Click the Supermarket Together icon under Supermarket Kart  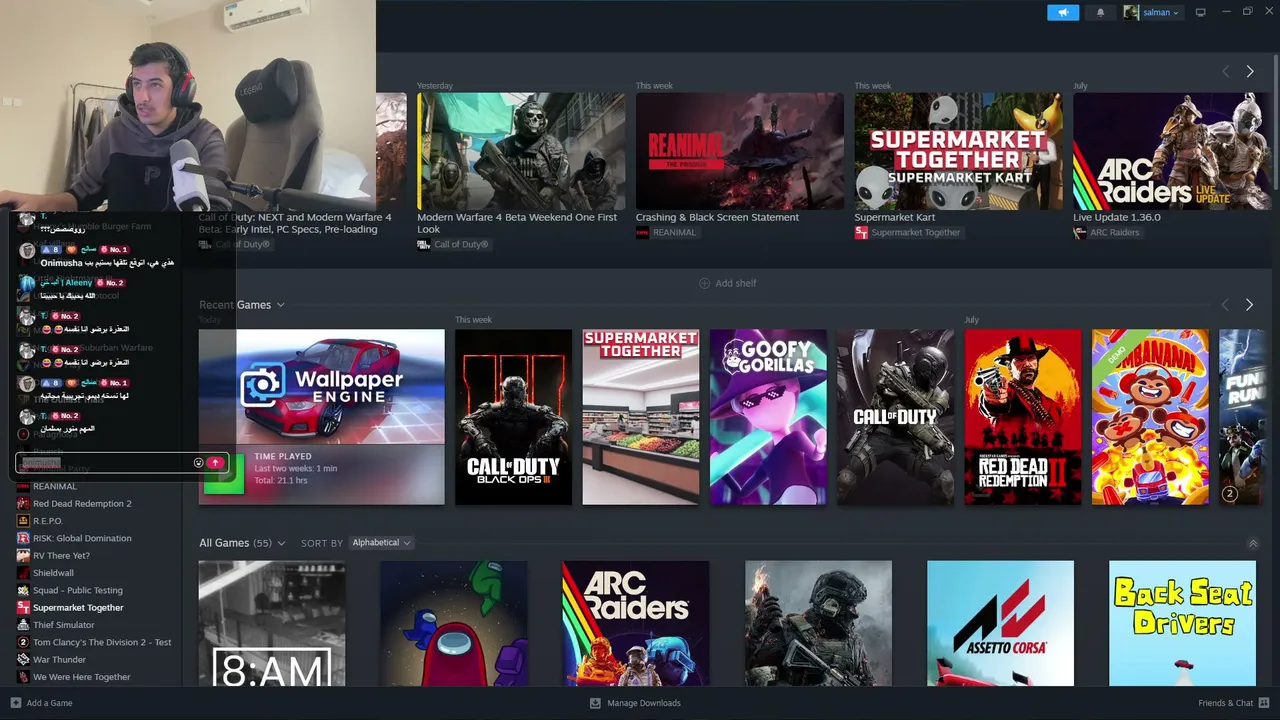861,232
